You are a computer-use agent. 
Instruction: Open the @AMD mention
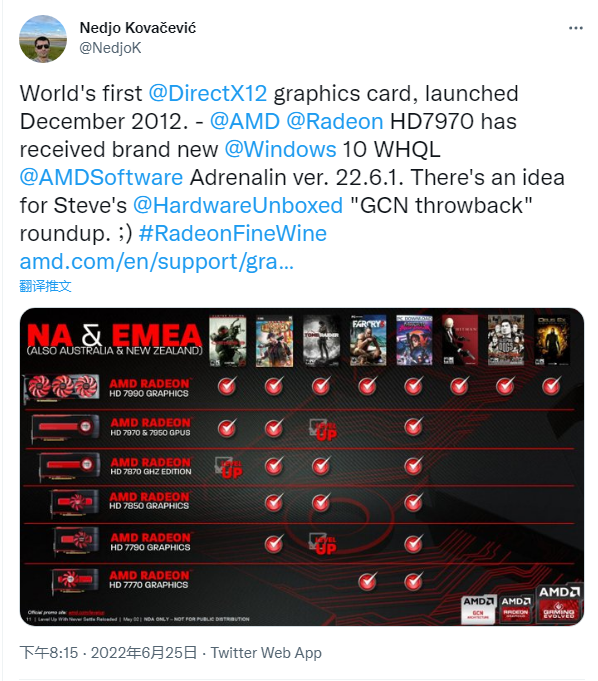coord(245,121)
